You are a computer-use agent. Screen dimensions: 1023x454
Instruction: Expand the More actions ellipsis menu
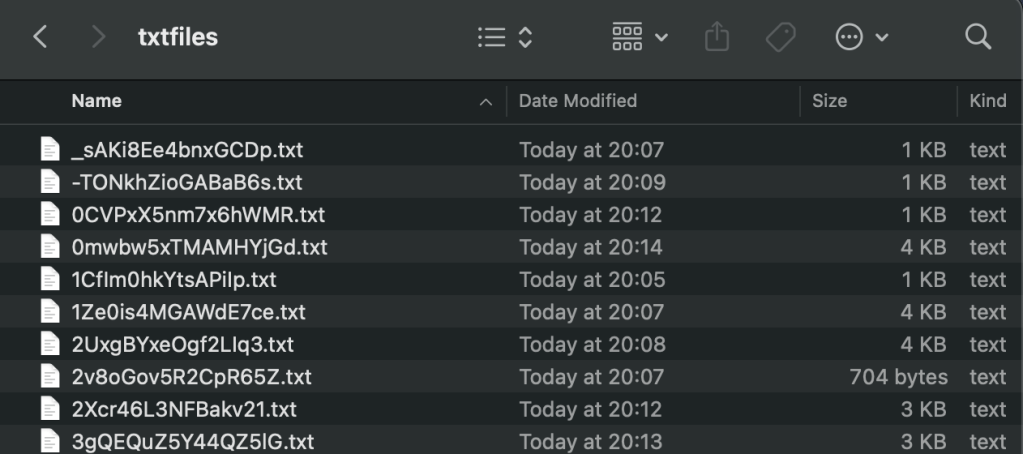tap(861, 38)
